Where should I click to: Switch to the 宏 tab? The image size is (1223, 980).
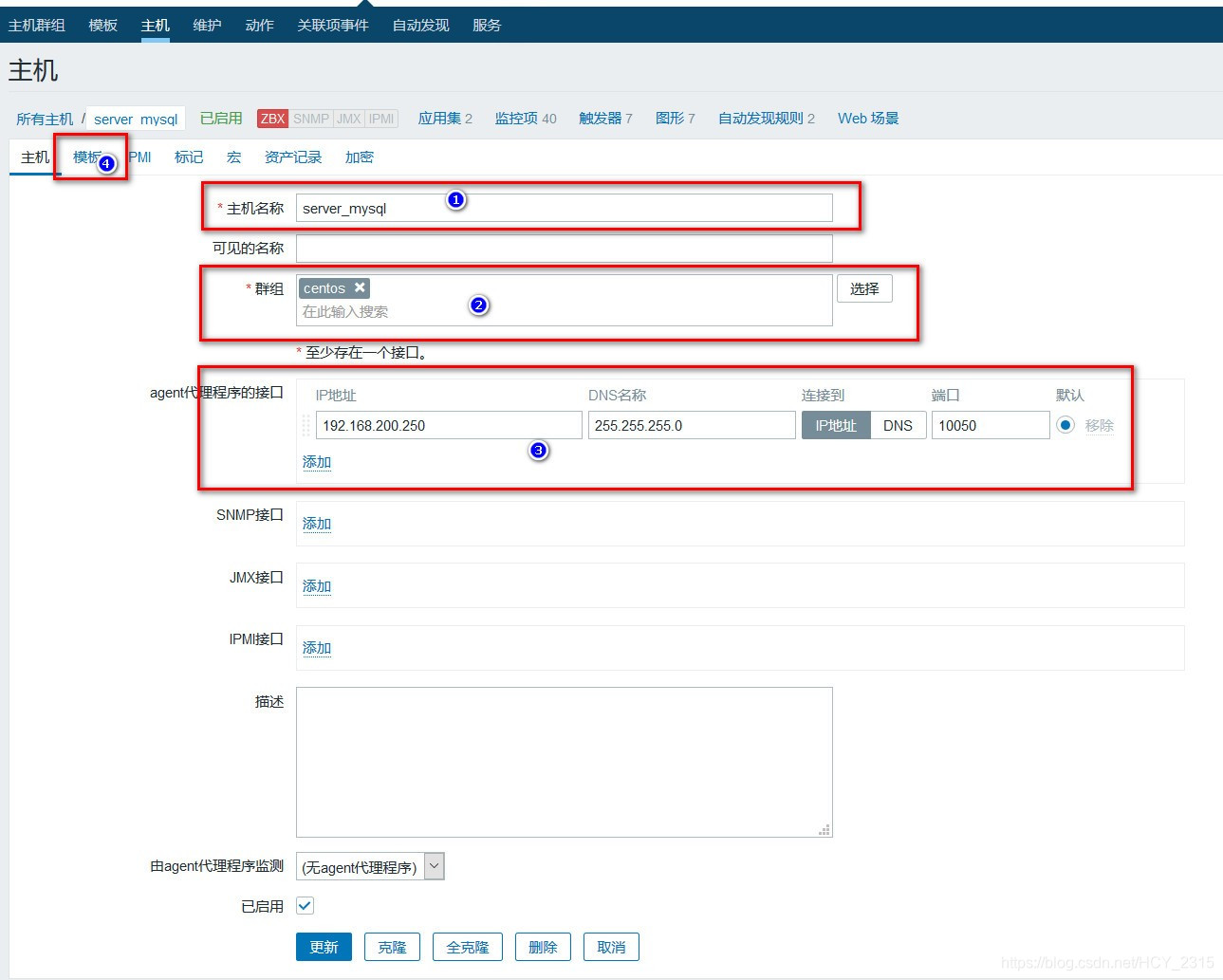(x=234, y=157)
